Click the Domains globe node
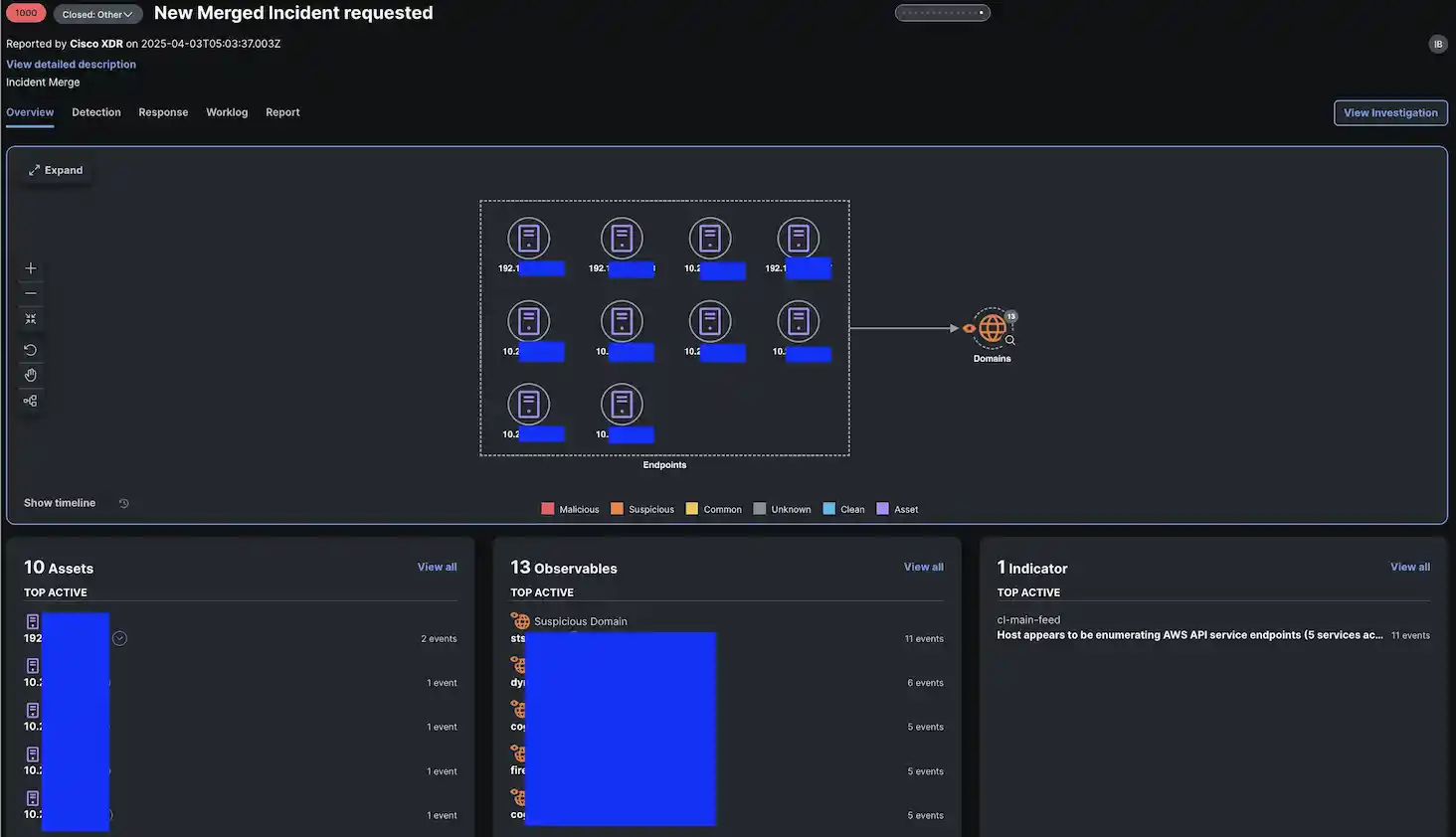Screen dimensions: 1456x837 (992, 328)
